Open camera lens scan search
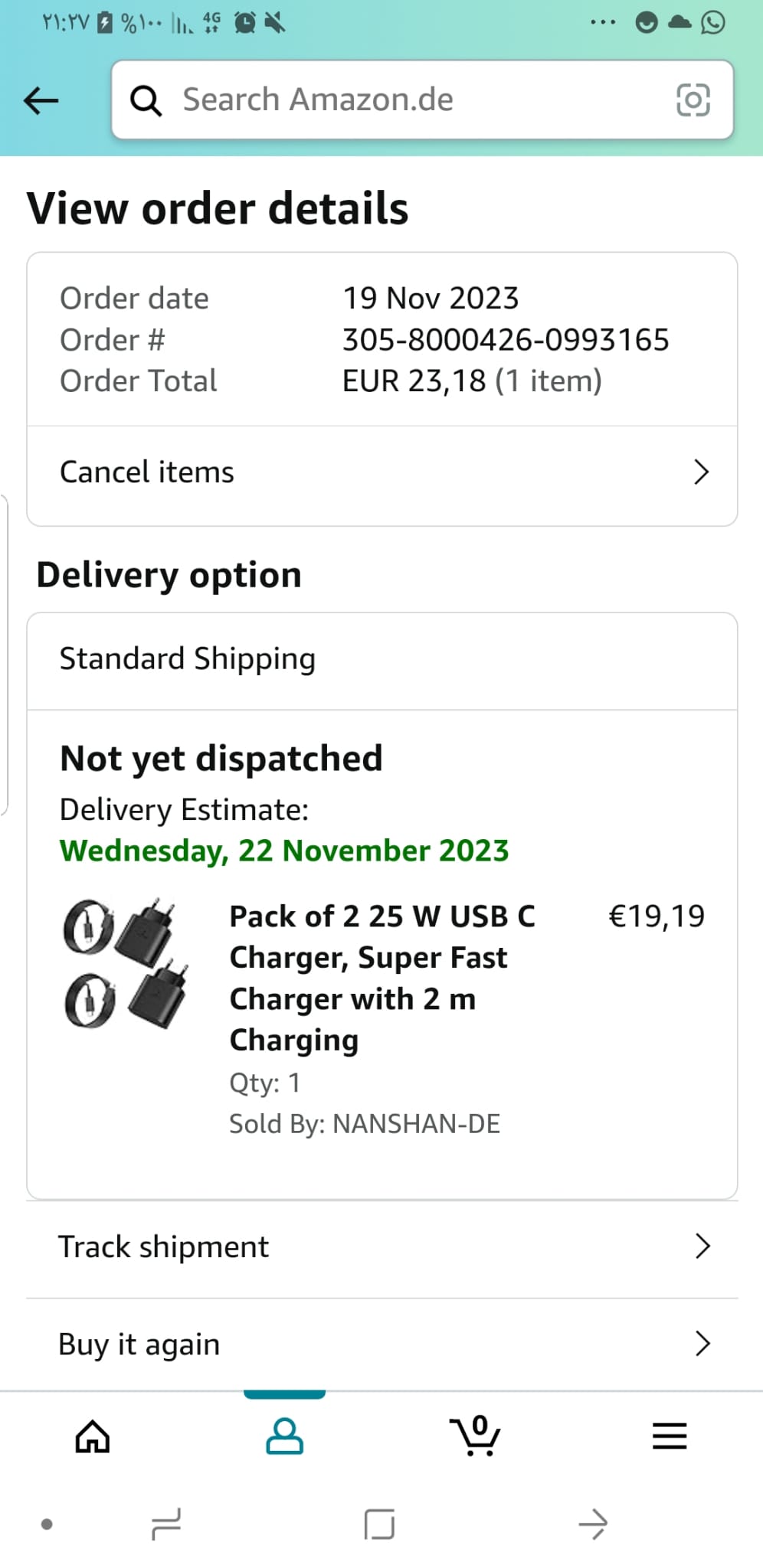This screenshot has width=763, height=1568. (693, 100)
